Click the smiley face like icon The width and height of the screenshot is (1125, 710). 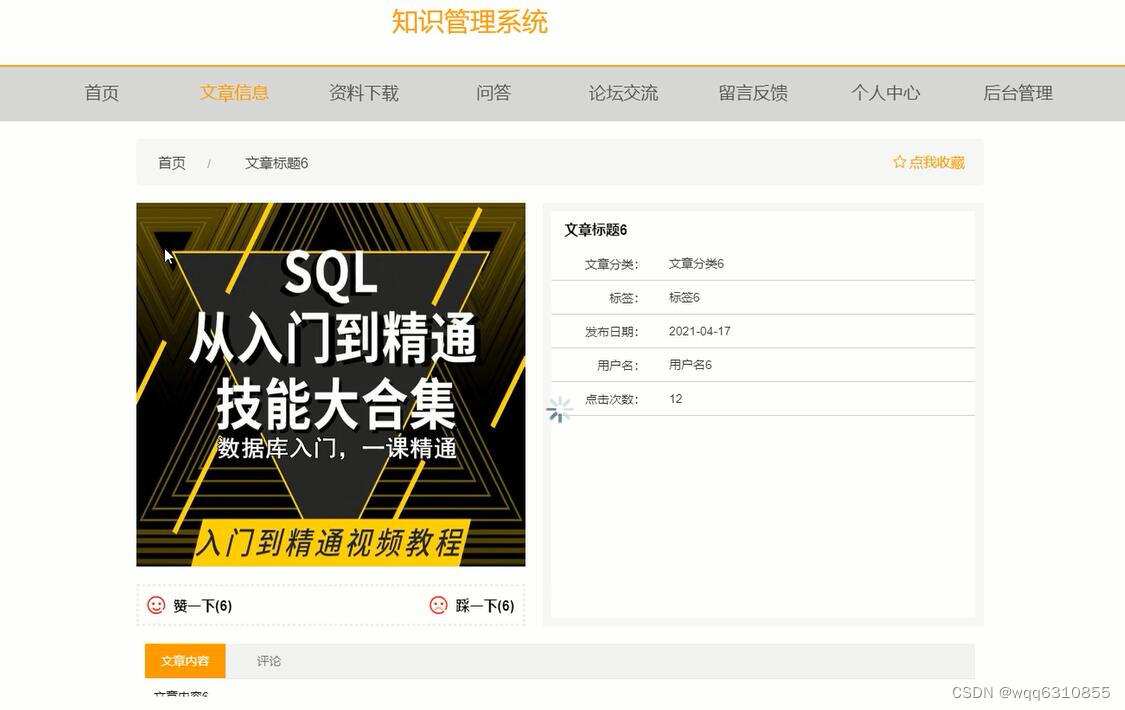pos(156,605)
